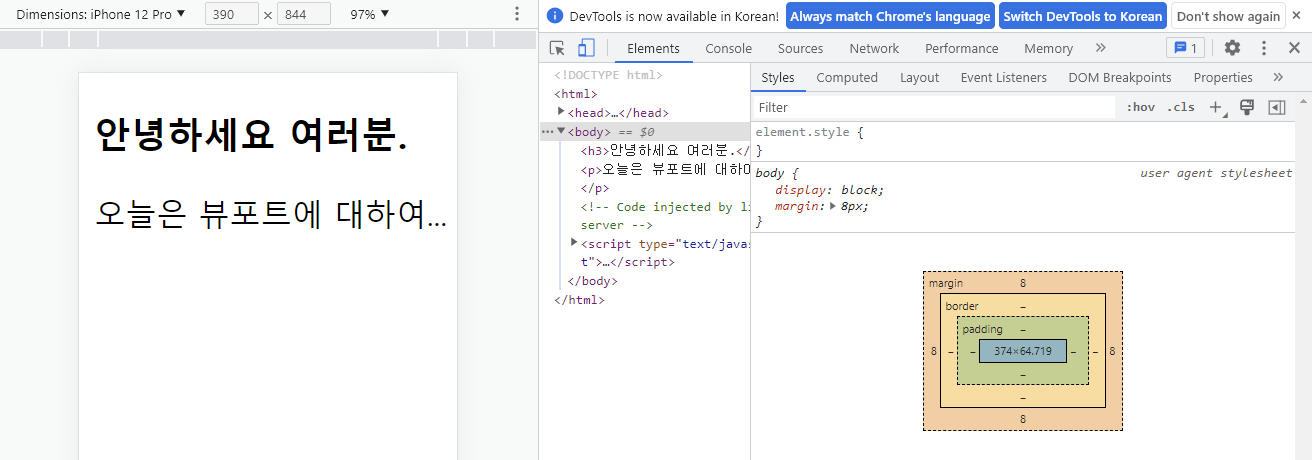
Task: Click Switch DevTools to Korean button
Action: (x=1083, y=16)
